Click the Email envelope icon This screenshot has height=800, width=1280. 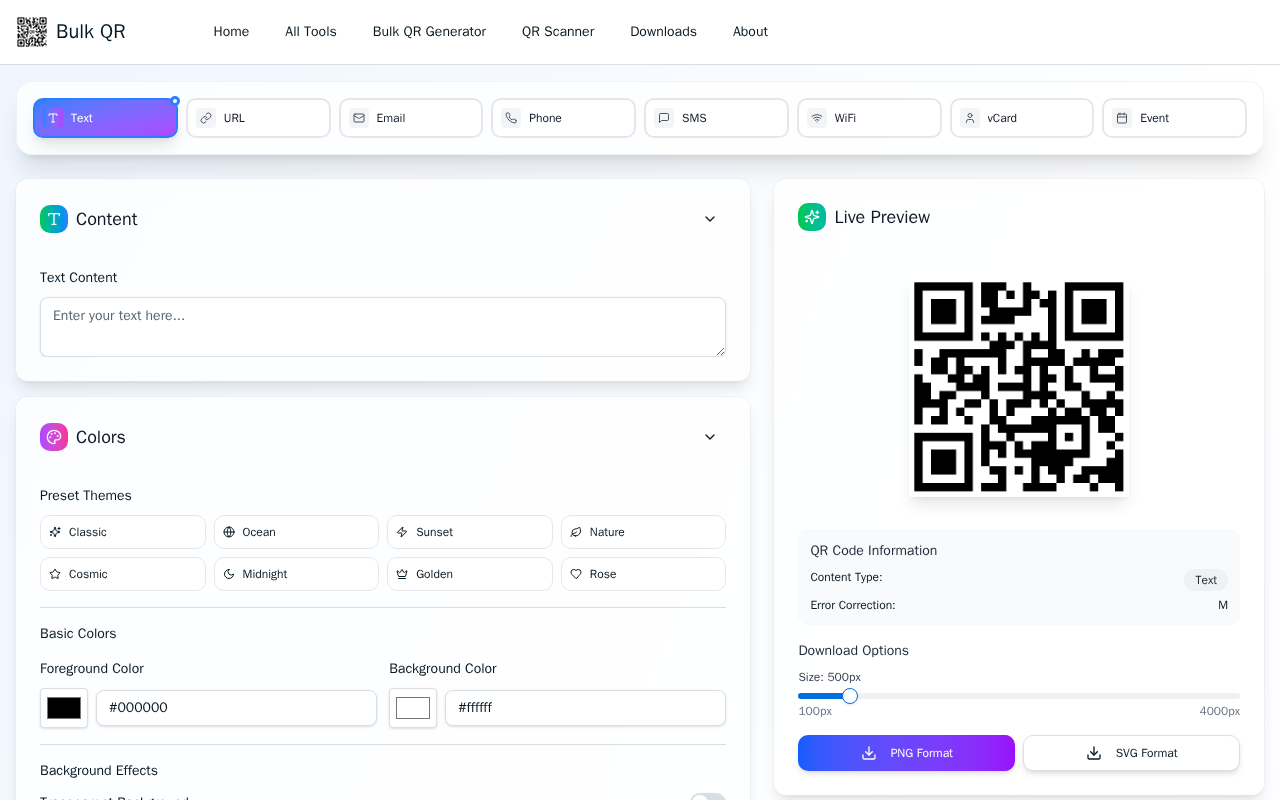359,118
